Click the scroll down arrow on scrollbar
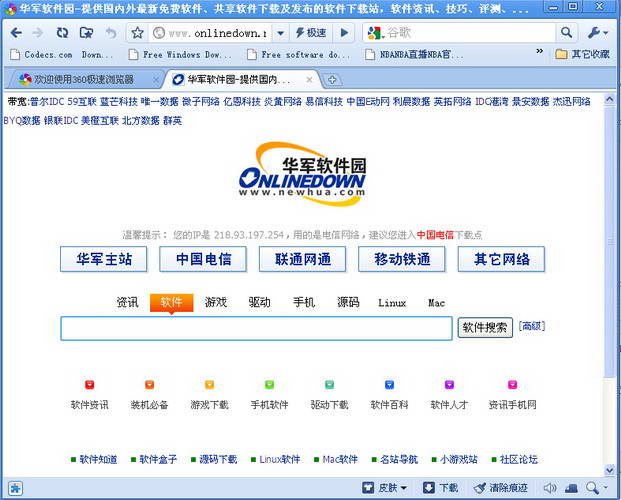The height and width of the screenshot is (500, 621). [610, 470]
